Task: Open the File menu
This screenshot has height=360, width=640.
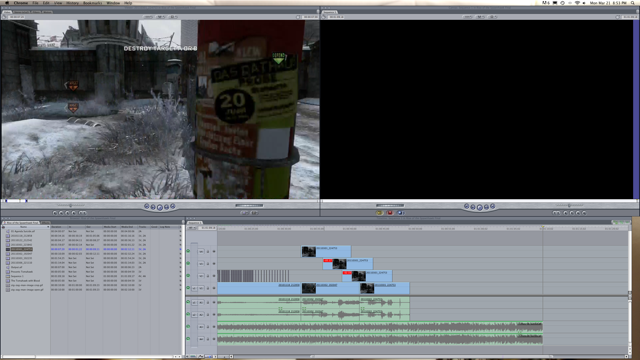Action: pos(36,3)
